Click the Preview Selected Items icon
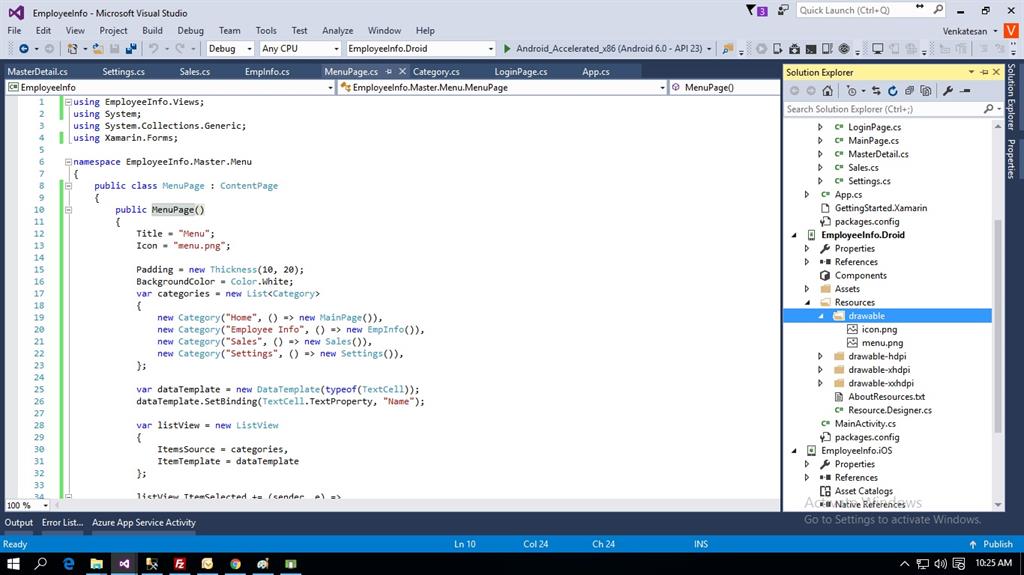Image resolution: width=1024 pixels, height=575 pixels. coord(965,91)
